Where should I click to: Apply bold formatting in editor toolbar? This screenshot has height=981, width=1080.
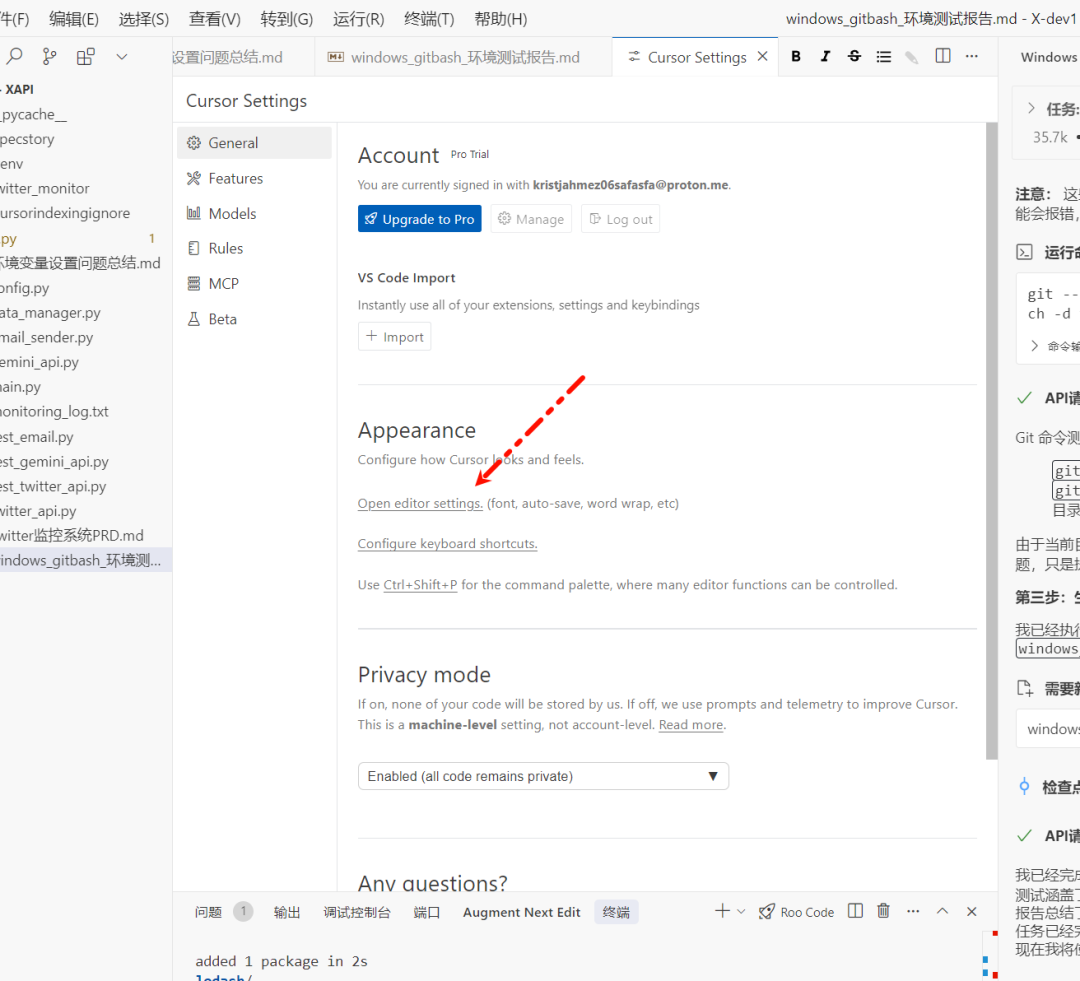click(796, 56)
